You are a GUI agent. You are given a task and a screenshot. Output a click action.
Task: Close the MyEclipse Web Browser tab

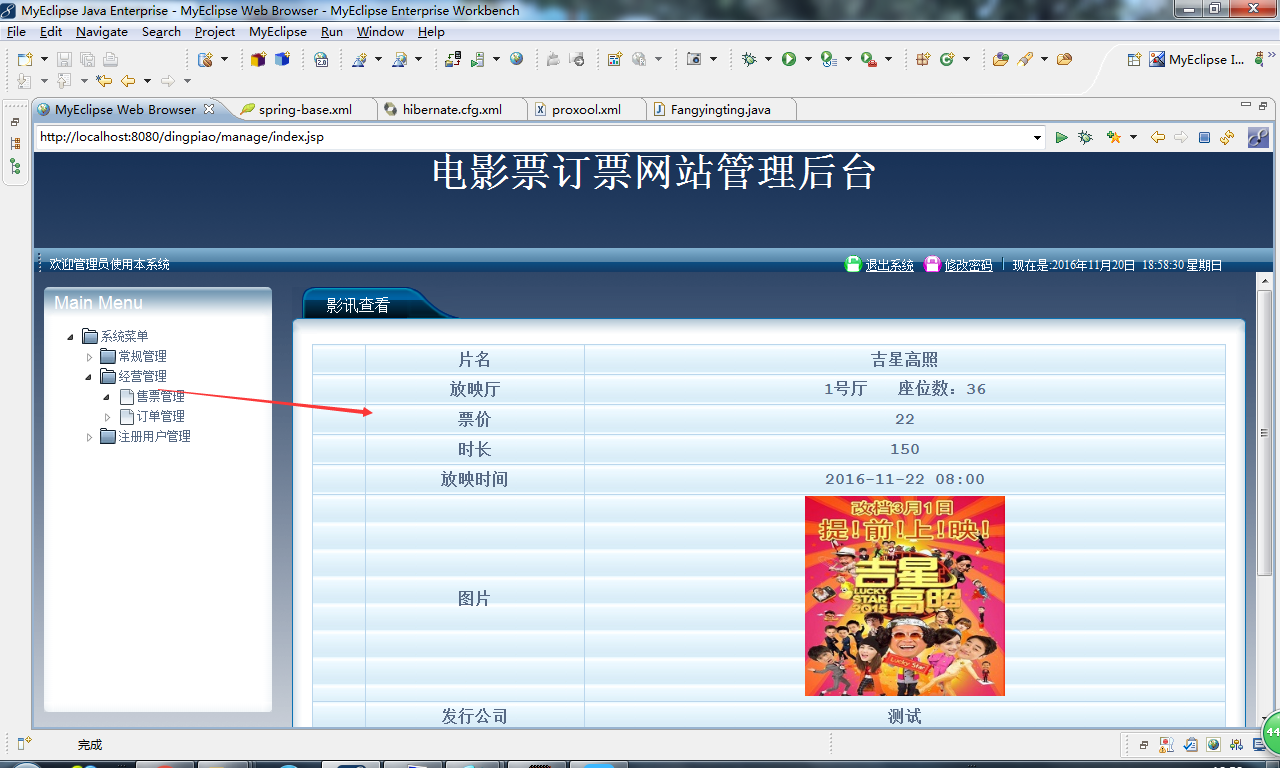click(208, 109)
